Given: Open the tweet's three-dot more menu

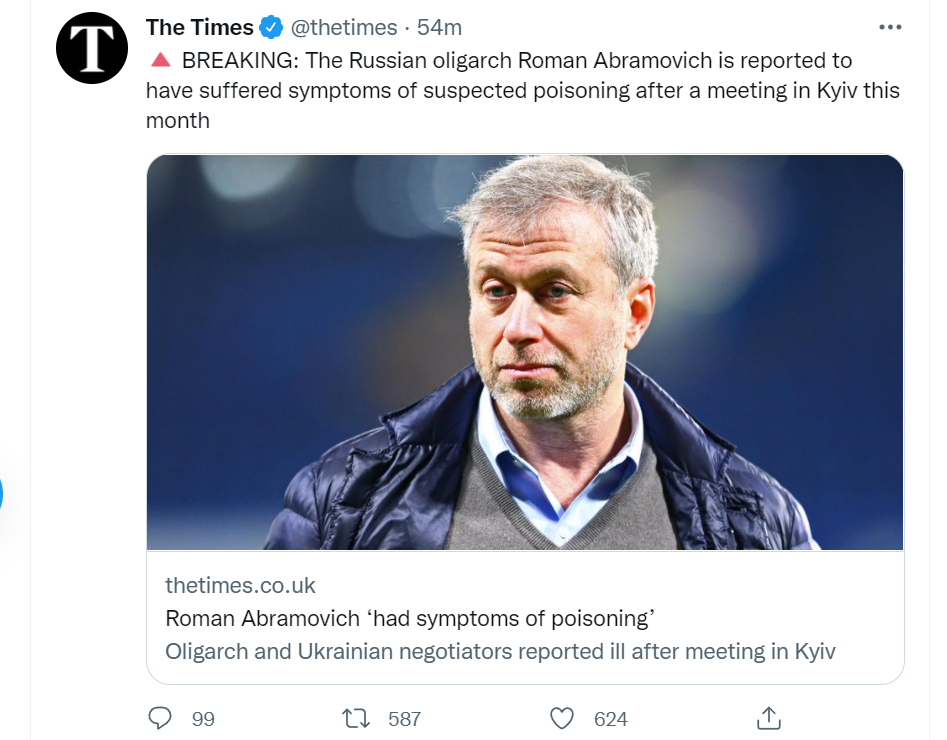Looking at the screenshot, I should pyautogui.click(x=889, y=27).
